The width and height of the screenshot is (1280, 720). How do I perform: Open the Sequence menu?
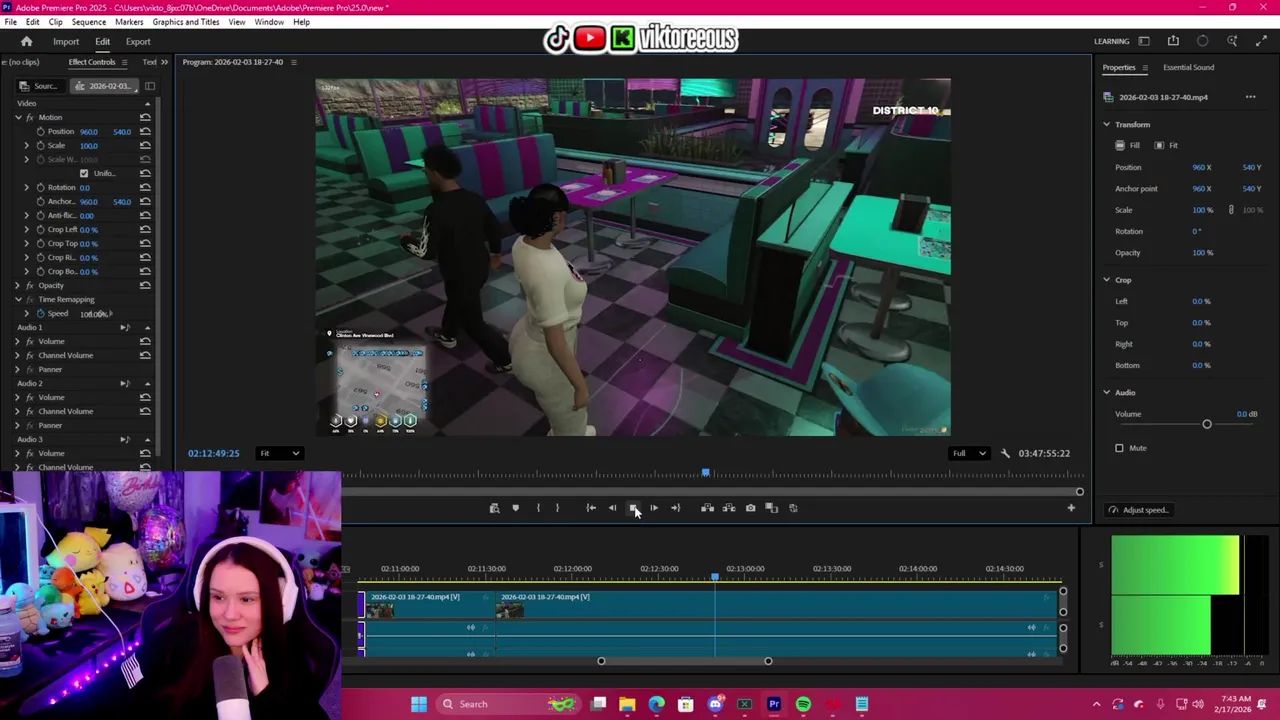click(x=89, y=22)
